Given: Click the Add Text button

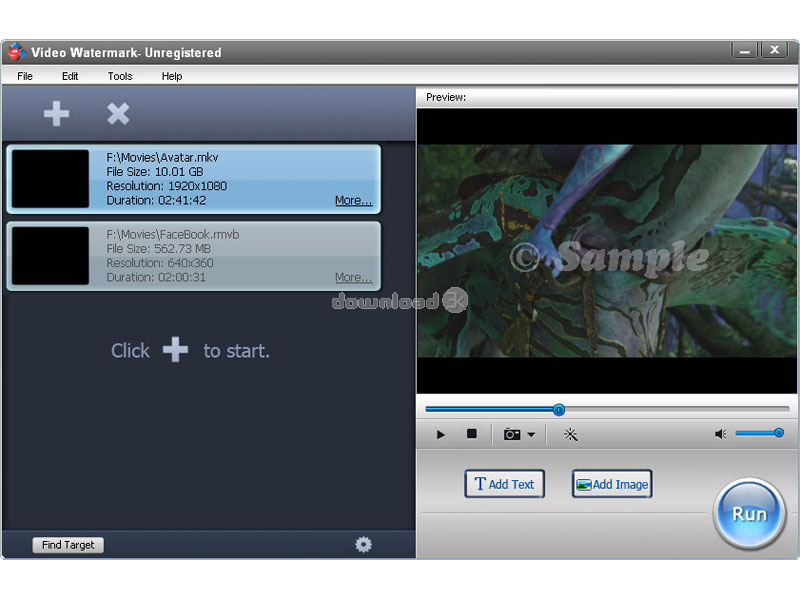Looking at the screenshot, I should coord(504,484).
